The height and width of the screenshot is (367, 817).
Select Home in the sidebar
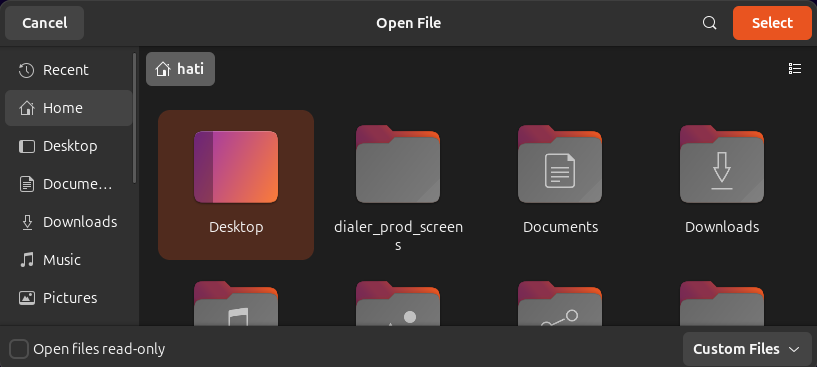69,108
